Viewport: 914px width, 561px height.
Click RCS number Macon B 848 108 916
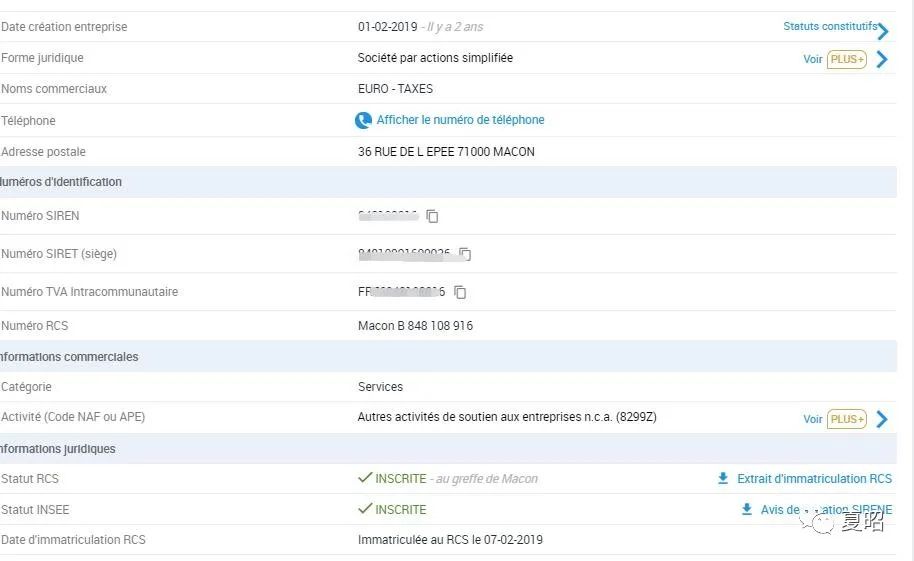tap(415, 325)
